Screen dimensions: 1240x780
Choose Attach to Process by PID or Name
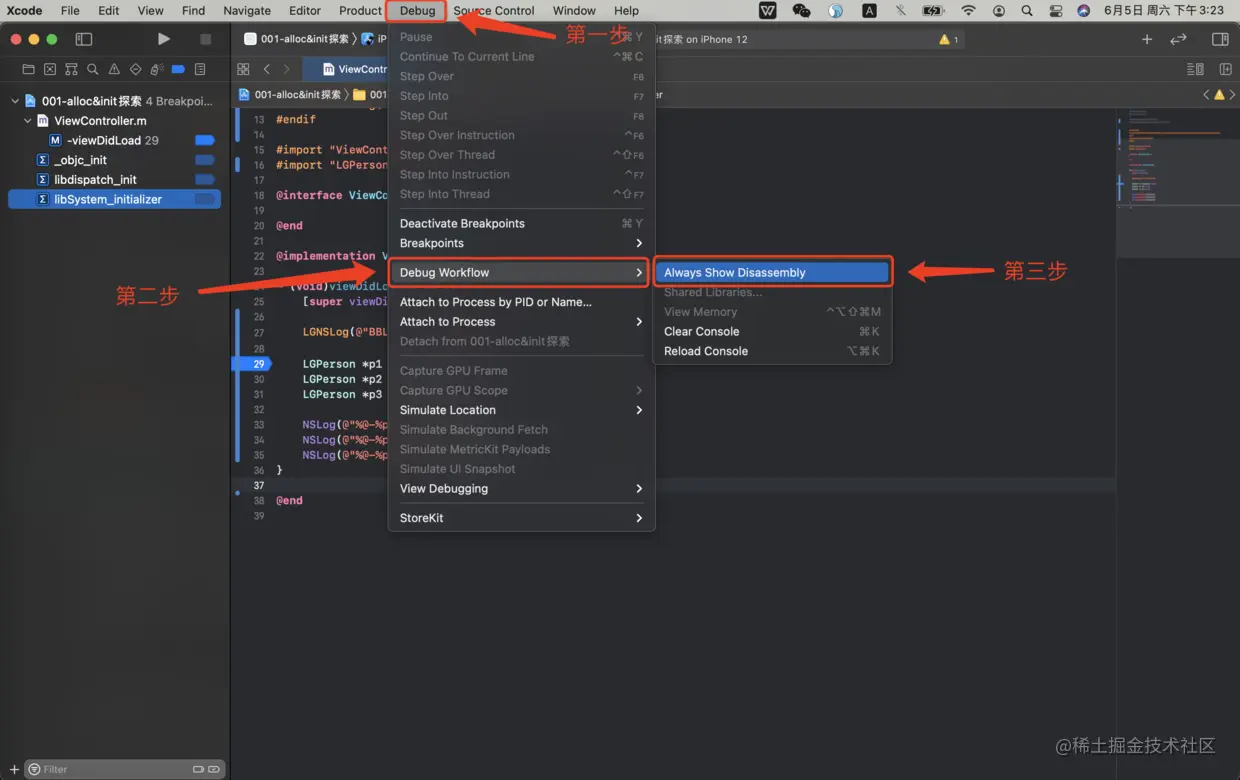(x=521, y=302)
